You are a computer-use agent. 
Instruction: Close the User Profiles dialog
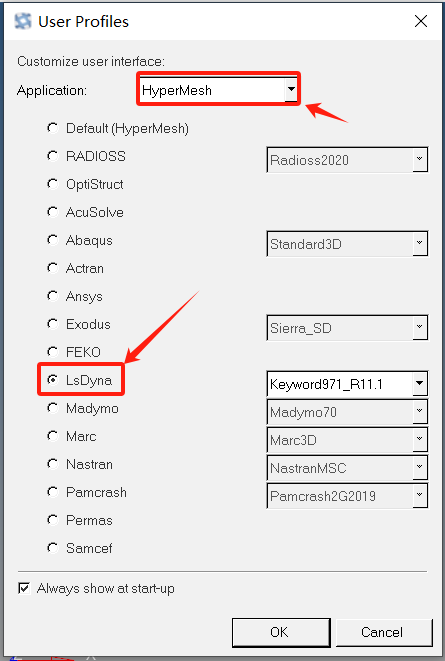click(421, 21)
